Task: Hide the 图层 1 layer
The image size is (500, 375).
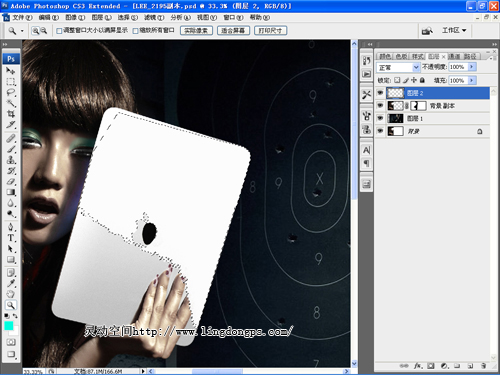Action: click(380, 118)
